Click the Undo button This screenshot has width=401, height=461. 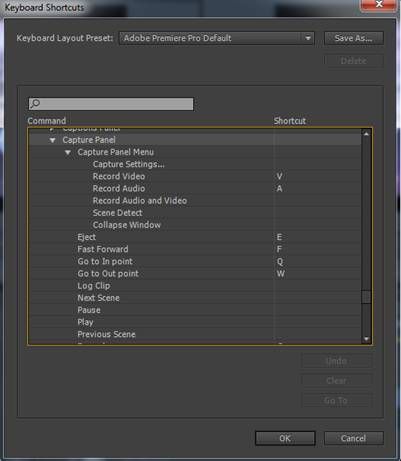(x=336, y=361)
